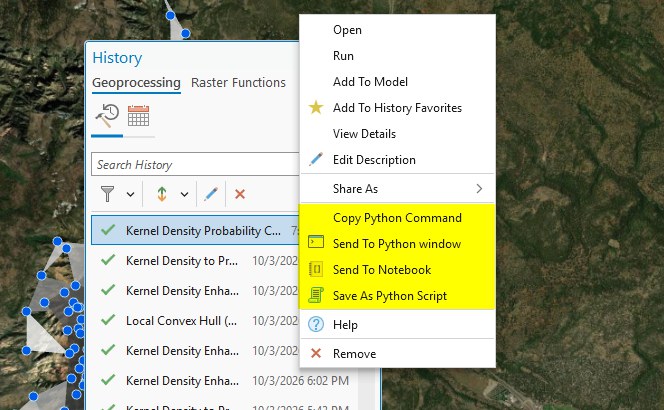Switch to the calendar history view icon
The height and width of the screenshot is (410, 664).
point(138,116)
